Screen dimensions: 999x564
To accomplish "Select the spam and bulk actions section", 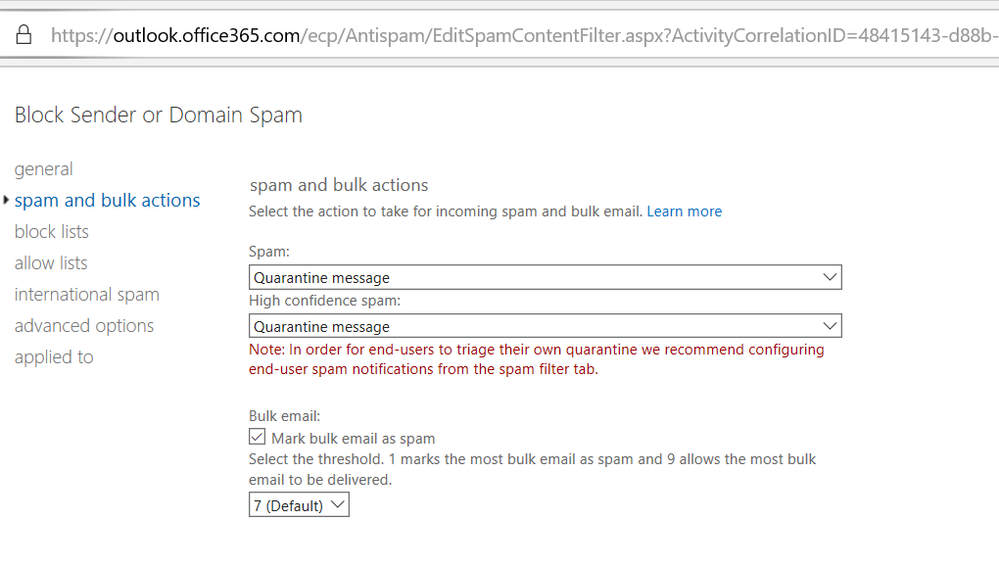I will point(107,200).
